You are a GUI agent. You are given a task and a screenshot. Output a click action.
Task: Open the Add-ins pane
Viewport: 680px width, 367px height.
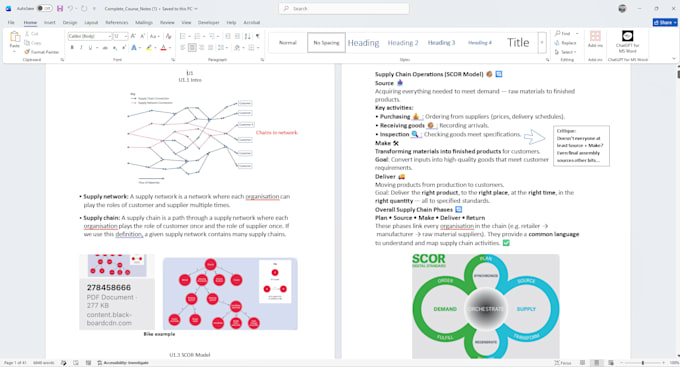[595, 39]
